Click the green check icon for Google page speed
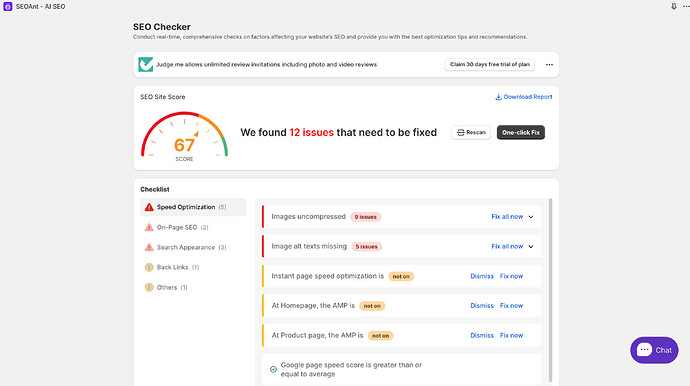Screen dimensions: 690x386 point(273,369)
